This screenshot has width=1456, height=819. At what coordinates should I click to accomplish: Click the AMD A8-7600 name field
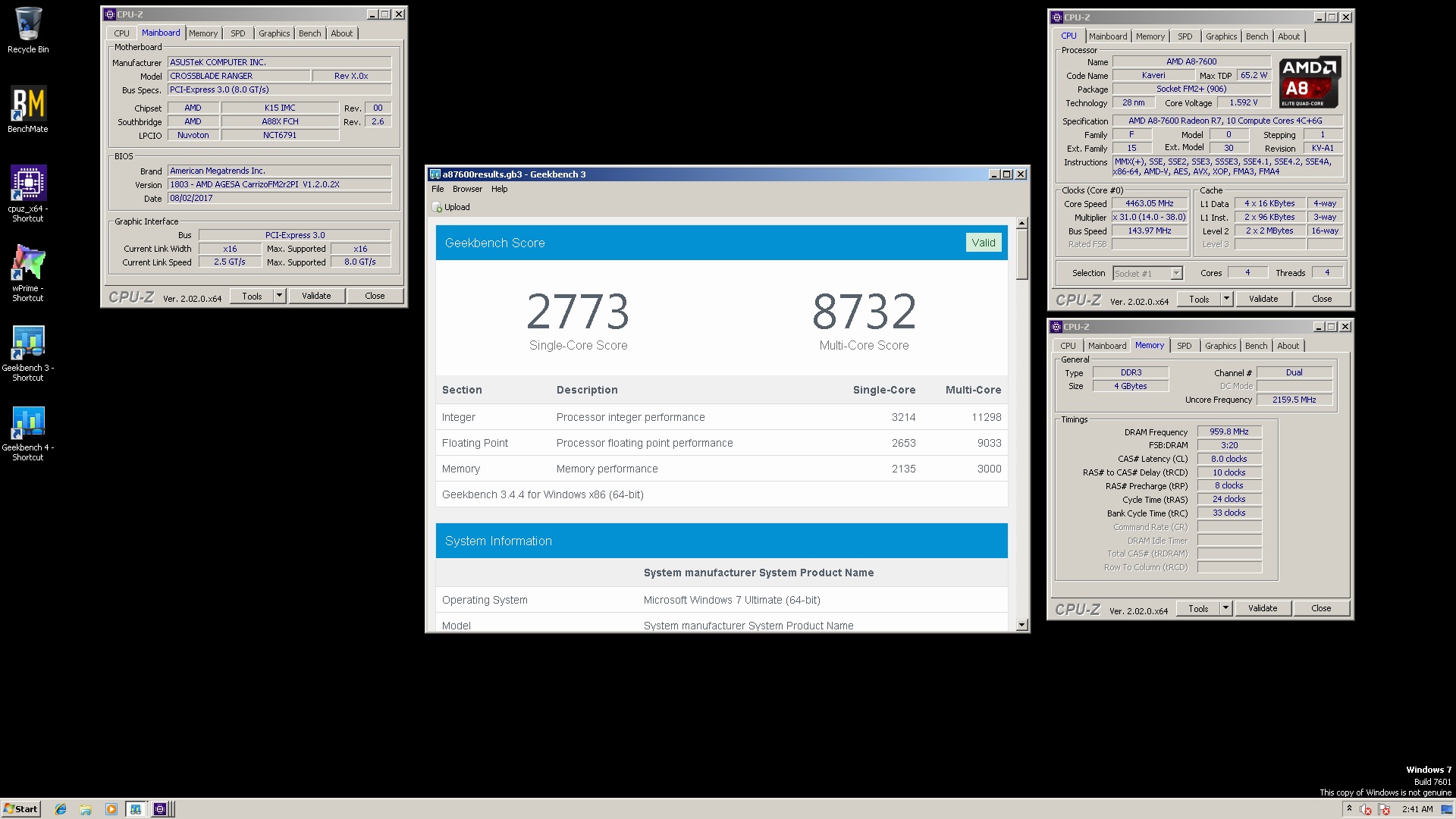pos(1191,61)
